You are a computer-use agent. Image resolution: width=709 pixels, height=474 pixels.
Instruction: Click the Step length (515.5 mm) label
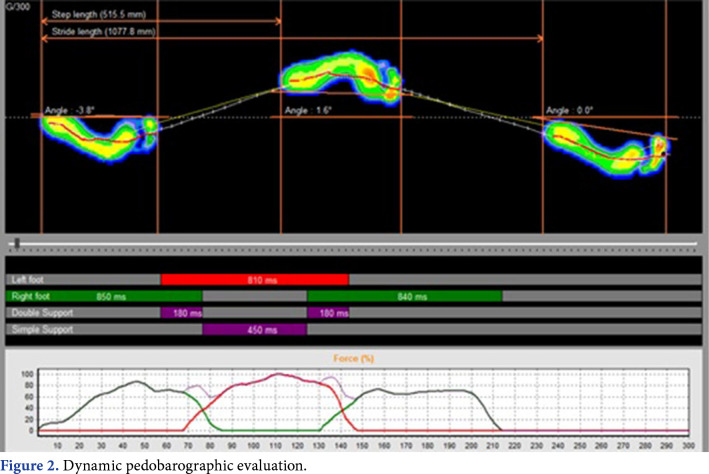[x=99, y=14]
